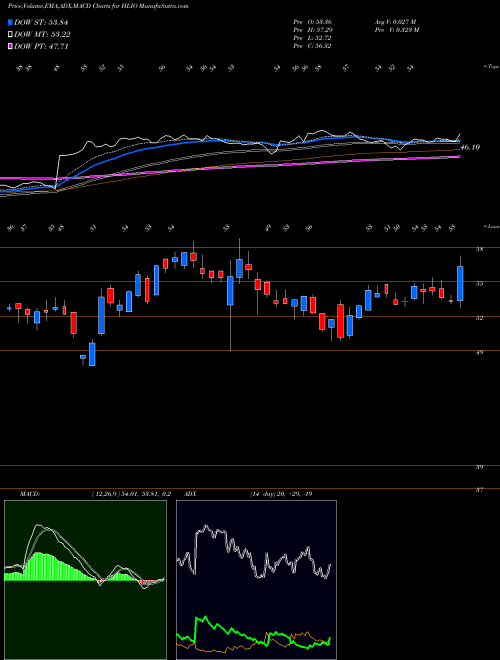
Task: Click the white DOW MT legend swatch
Action: click(10, 35)
